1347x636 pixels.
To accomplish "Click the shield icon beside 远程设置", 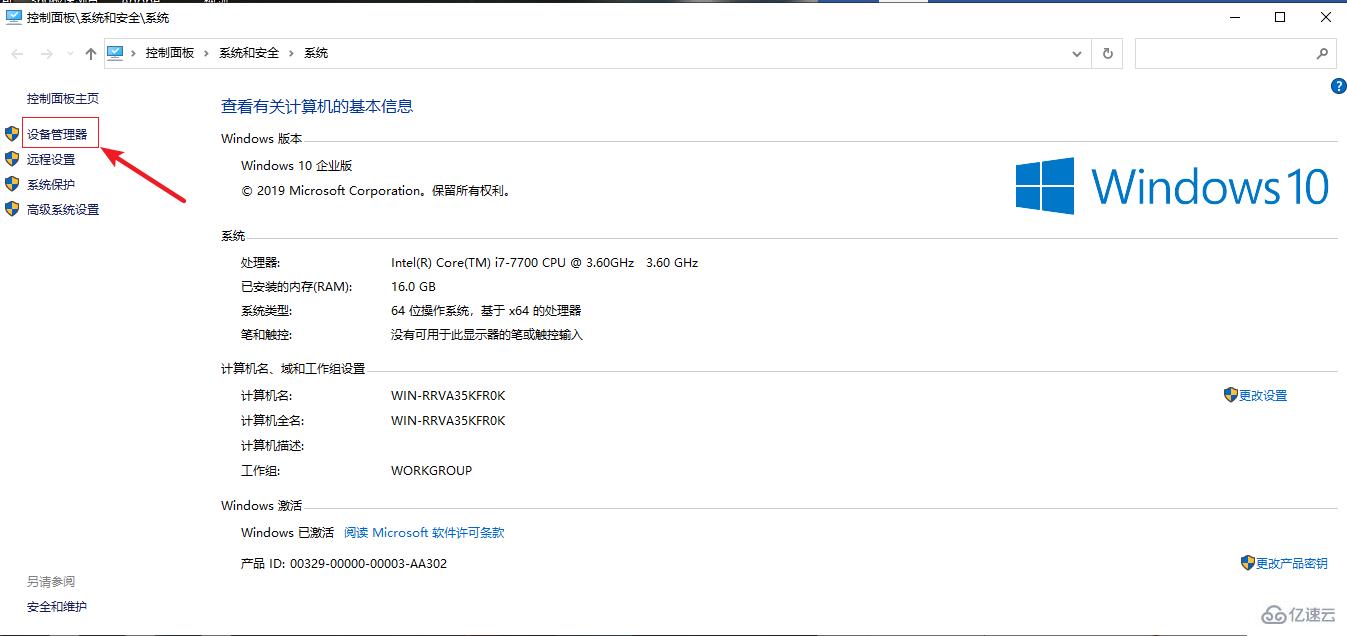I will pos(12,159).
